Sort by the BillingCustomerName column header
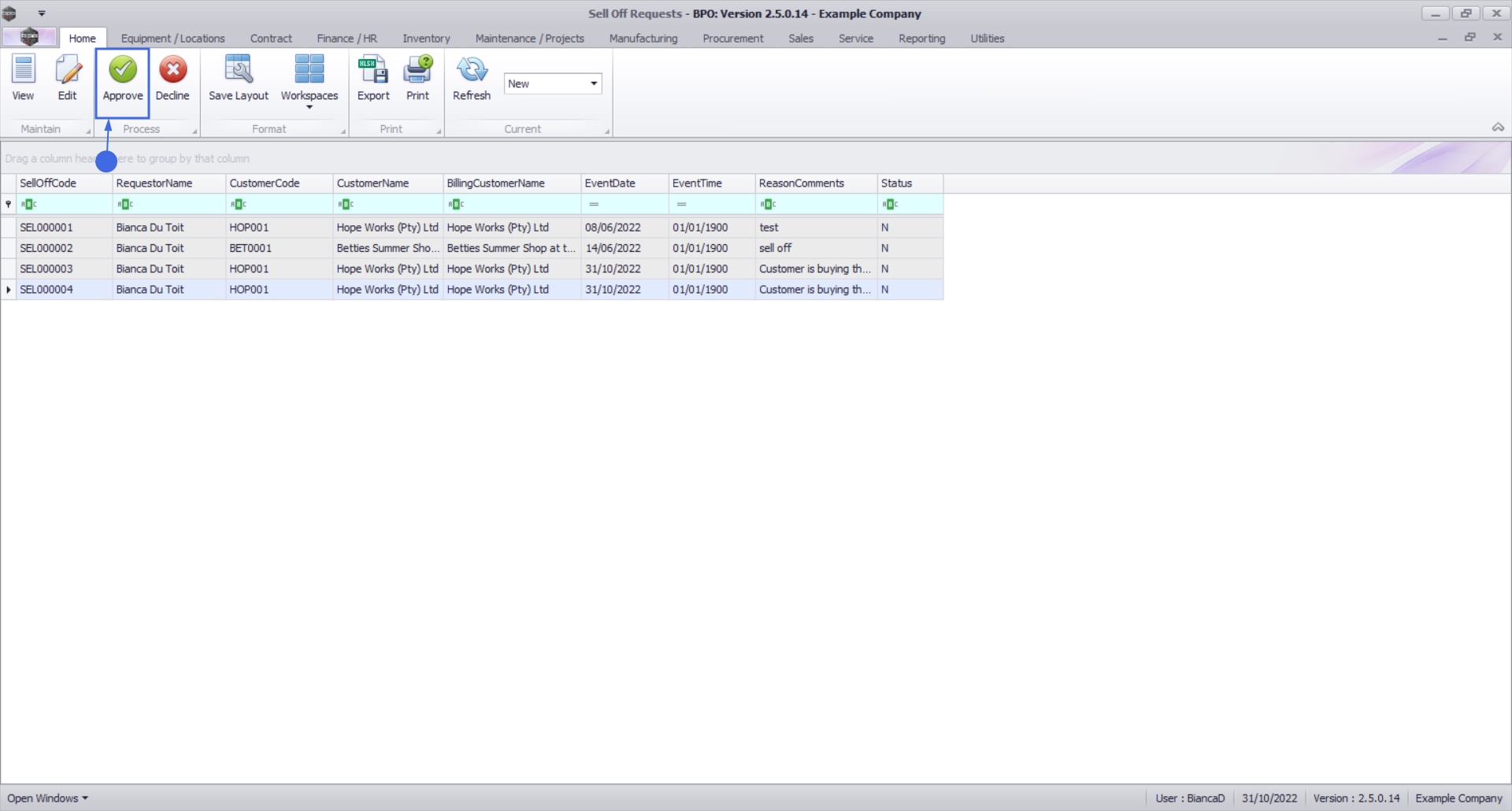This screenshot has height=811, width=1512. [512, 183]
